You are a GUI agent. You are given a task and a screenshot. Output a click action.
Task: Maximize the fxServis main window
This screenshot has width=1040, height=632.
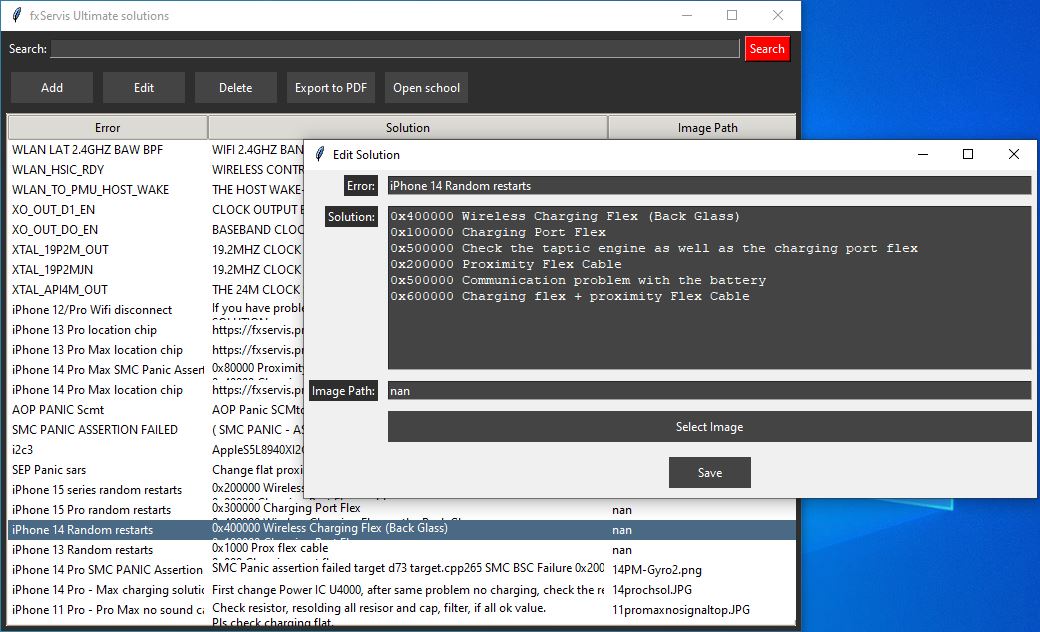pyautogui.click(x=732, y=15)
